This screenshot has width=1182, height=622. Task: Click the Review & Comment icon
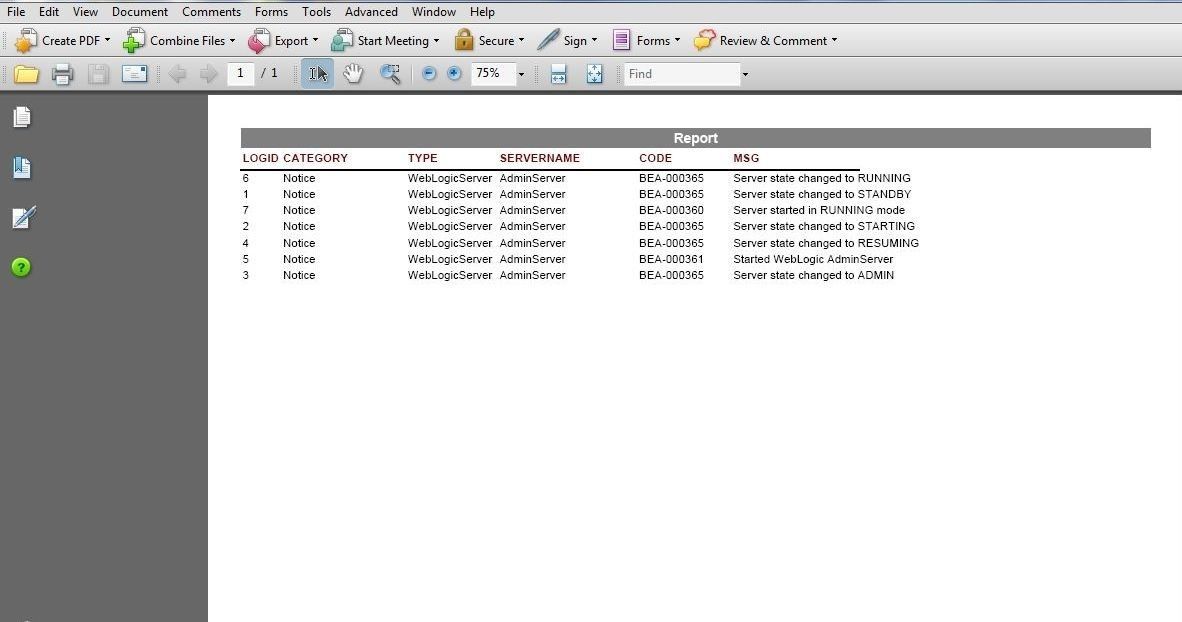(x=704, y=41)
